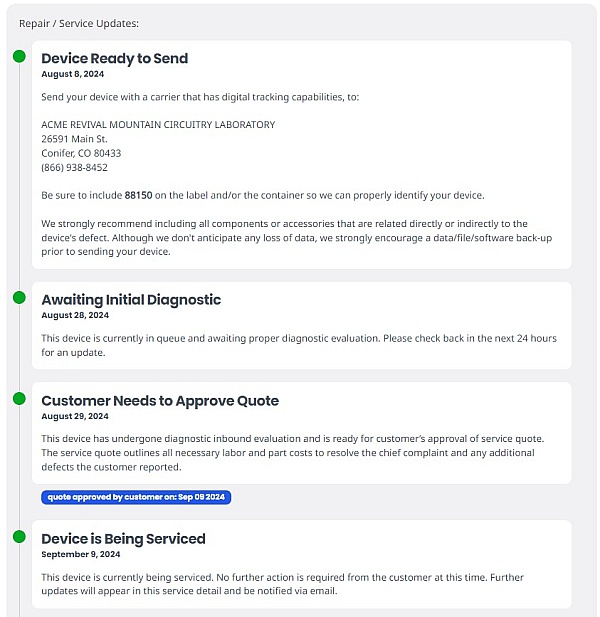The image size is (600, 617).
Task: Click the Device is Being Serviced heading
Action: click(123, 538)
